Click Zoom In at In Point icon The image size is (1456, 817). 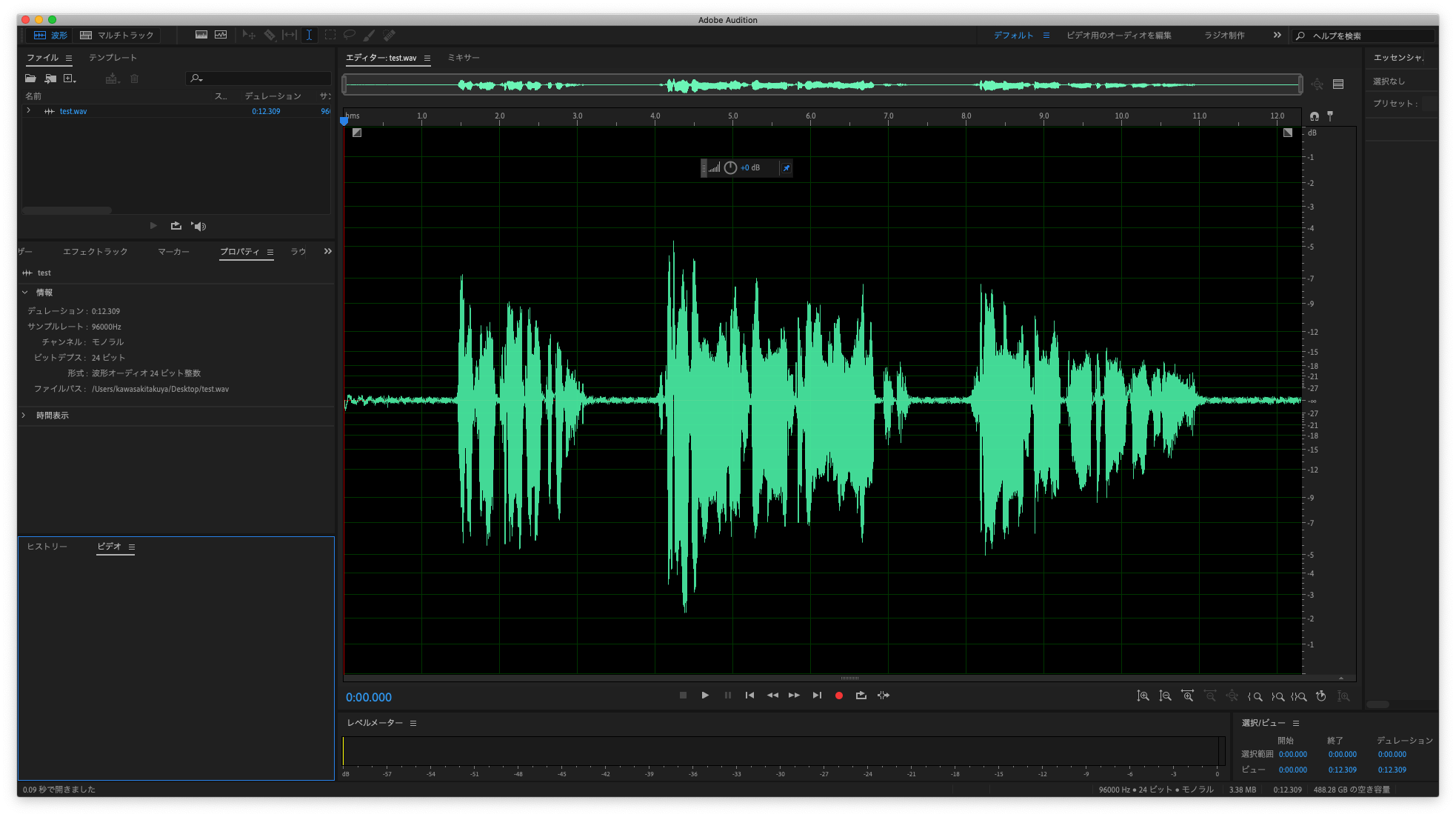pos(1255,696)
